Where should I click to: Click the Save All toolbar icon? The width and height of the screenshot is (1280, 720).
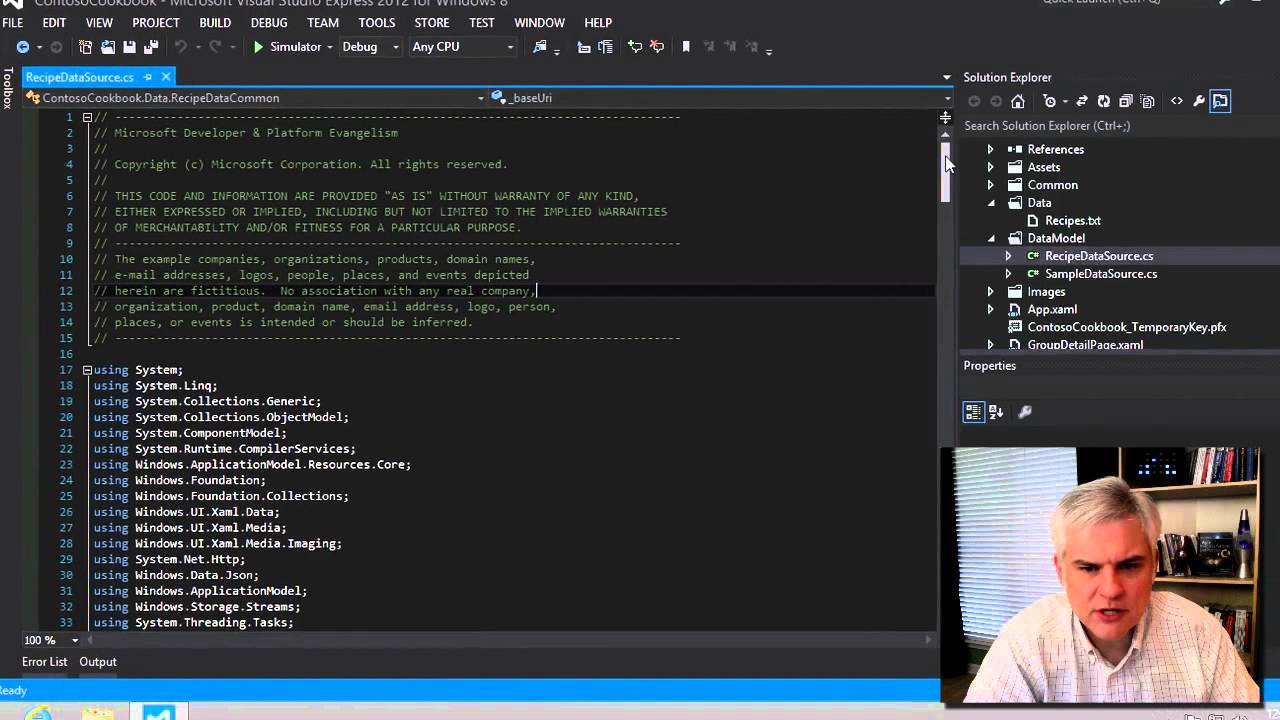[x=151, y=47]
